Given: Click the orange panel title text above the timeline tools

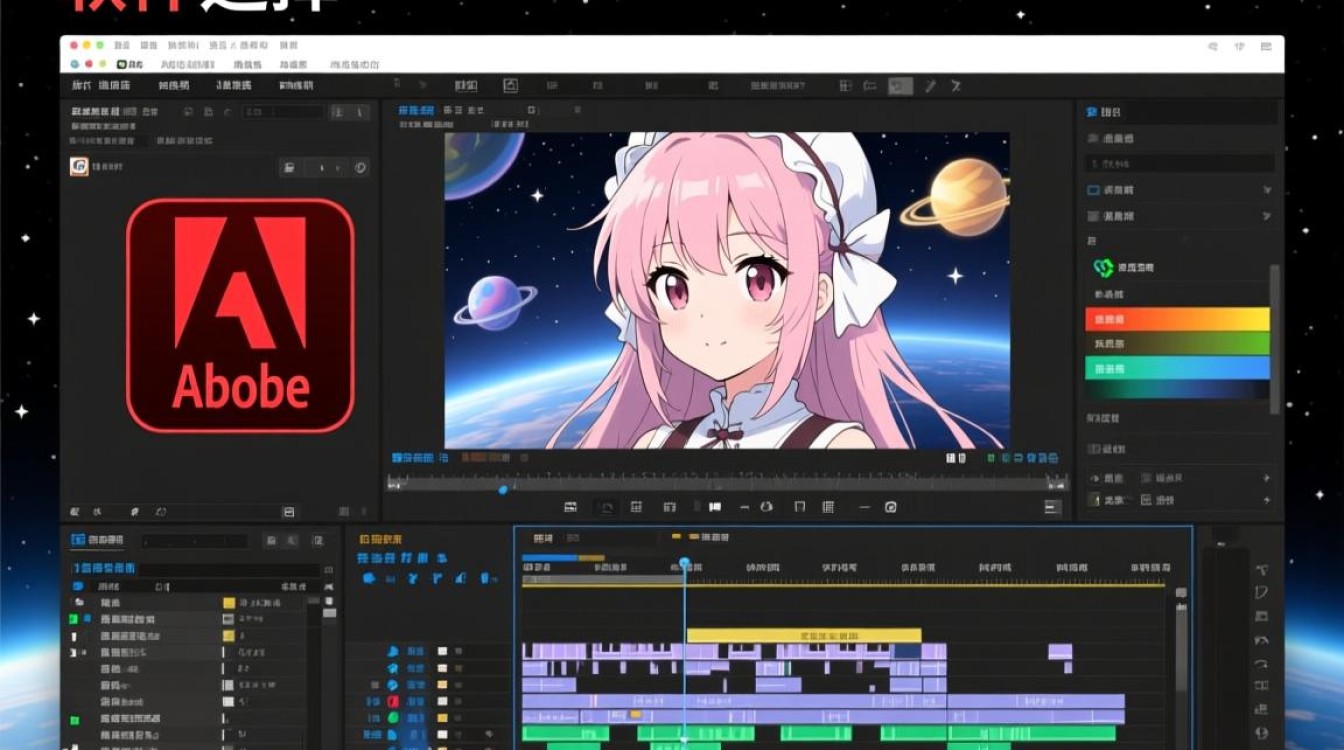Looking at the screenshot, I should click(x=380, y=539).
